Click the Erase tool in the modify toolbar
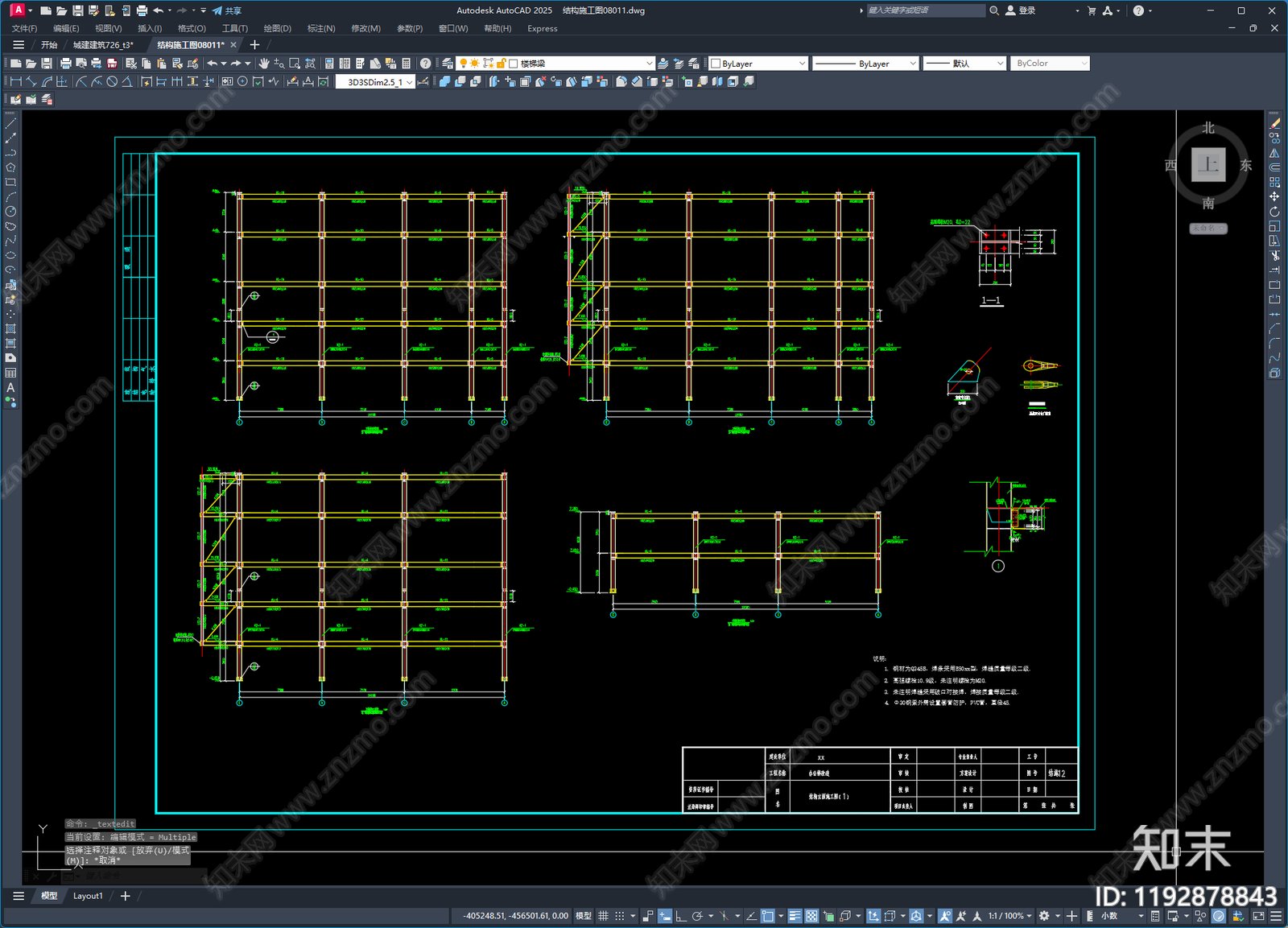 1274,123
